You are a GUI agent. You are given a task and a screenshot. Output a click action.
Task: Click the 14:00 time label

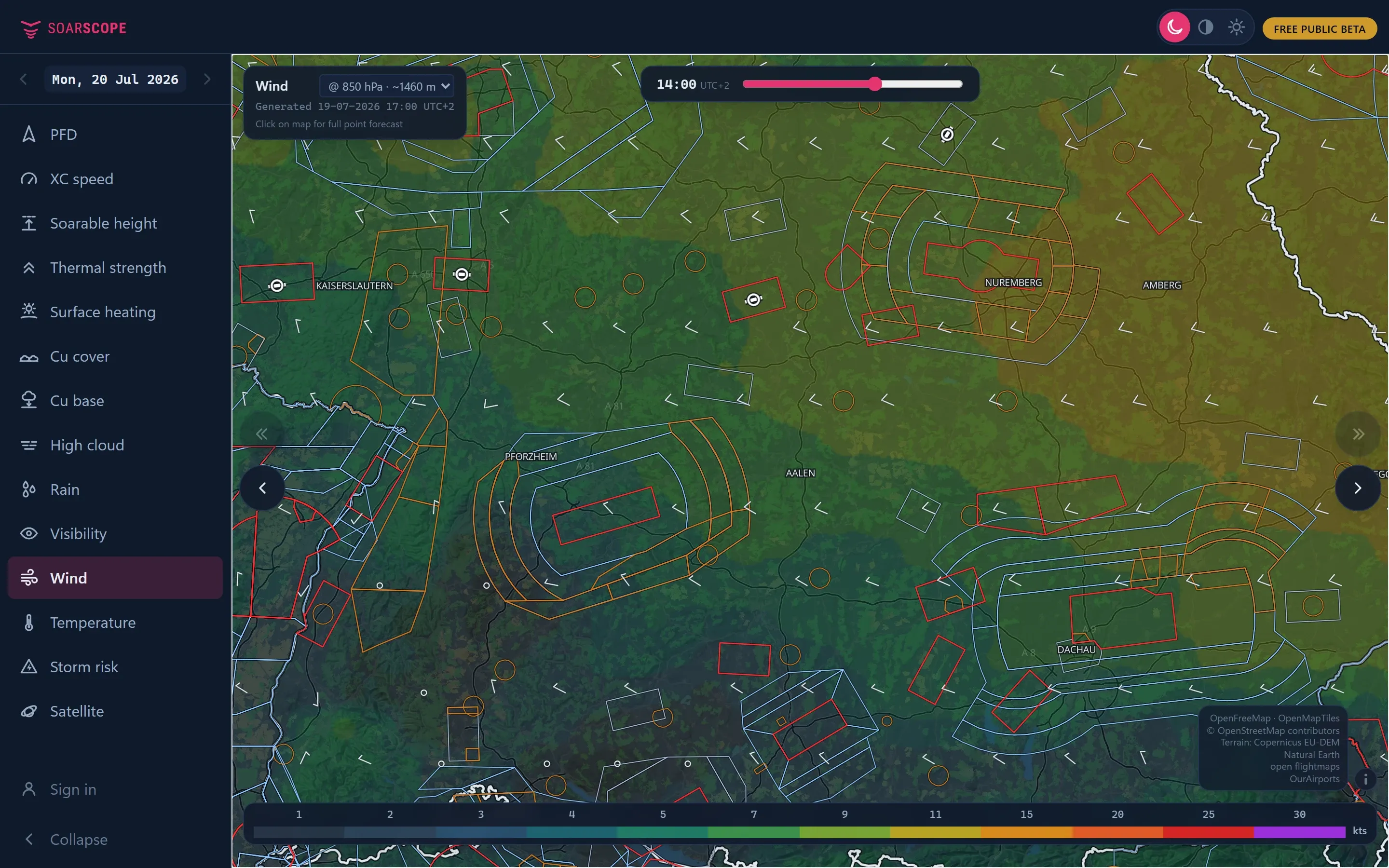point(676,84)
